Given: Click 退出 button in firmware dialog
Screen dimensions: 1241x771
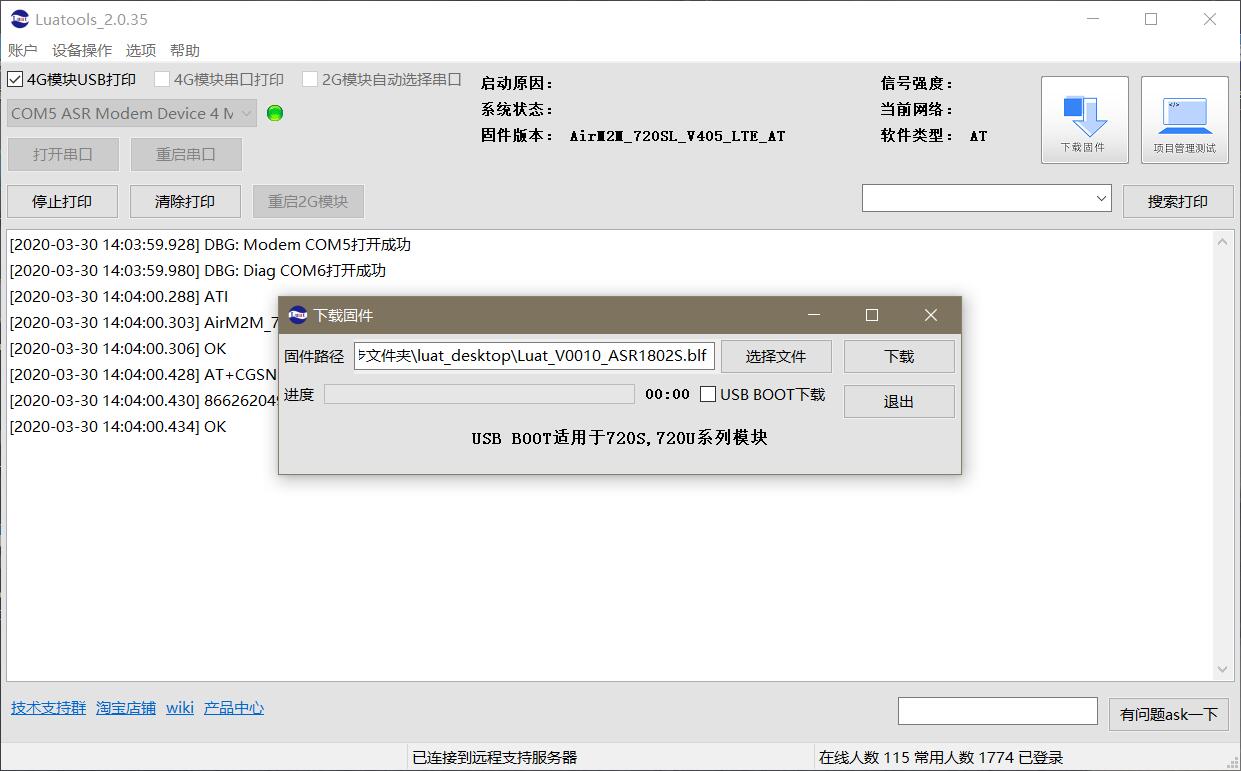Looking at the screenshot, I should (899, 401).
